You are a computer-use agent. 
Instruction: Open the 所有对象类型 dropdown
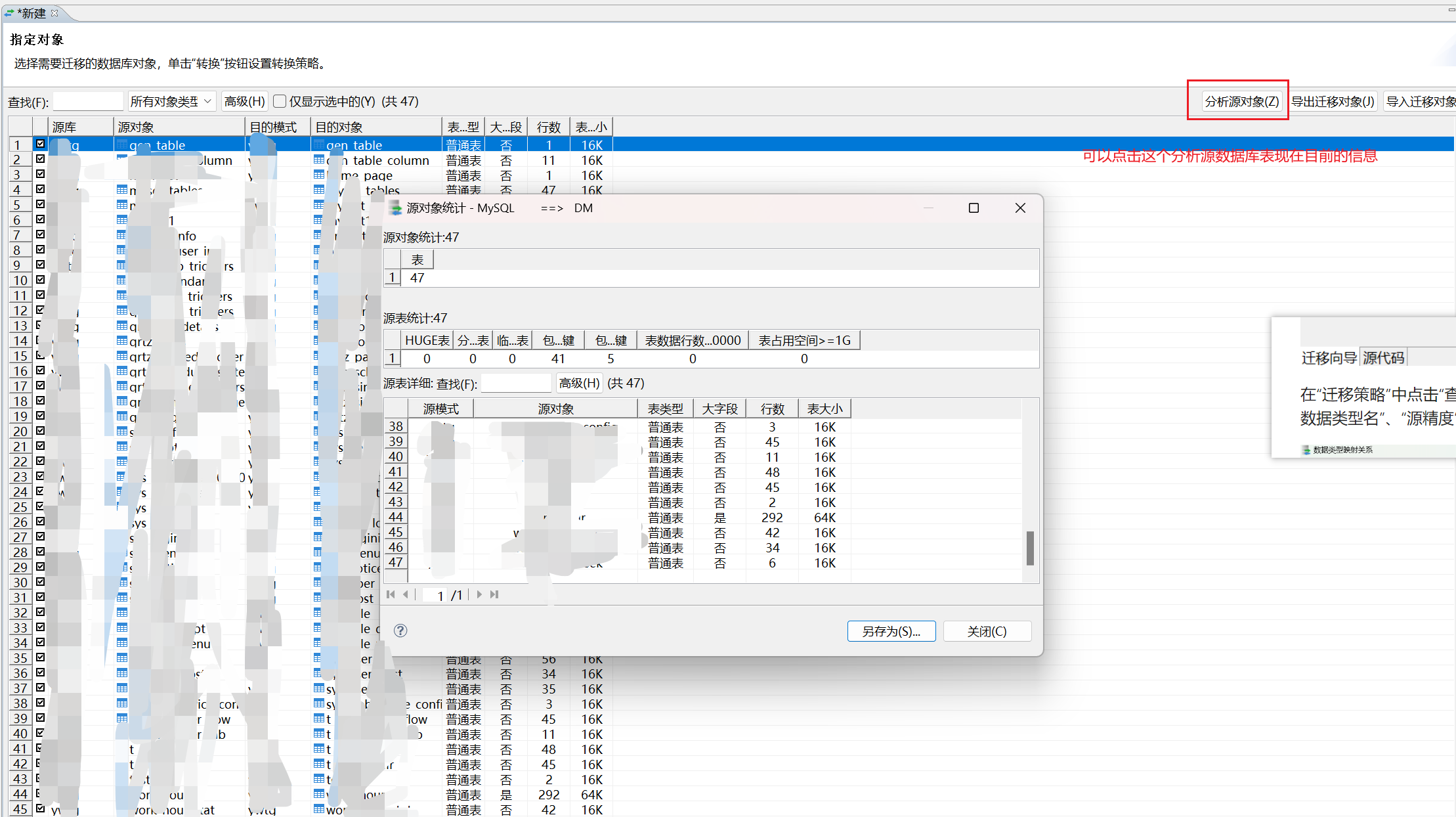171,101
